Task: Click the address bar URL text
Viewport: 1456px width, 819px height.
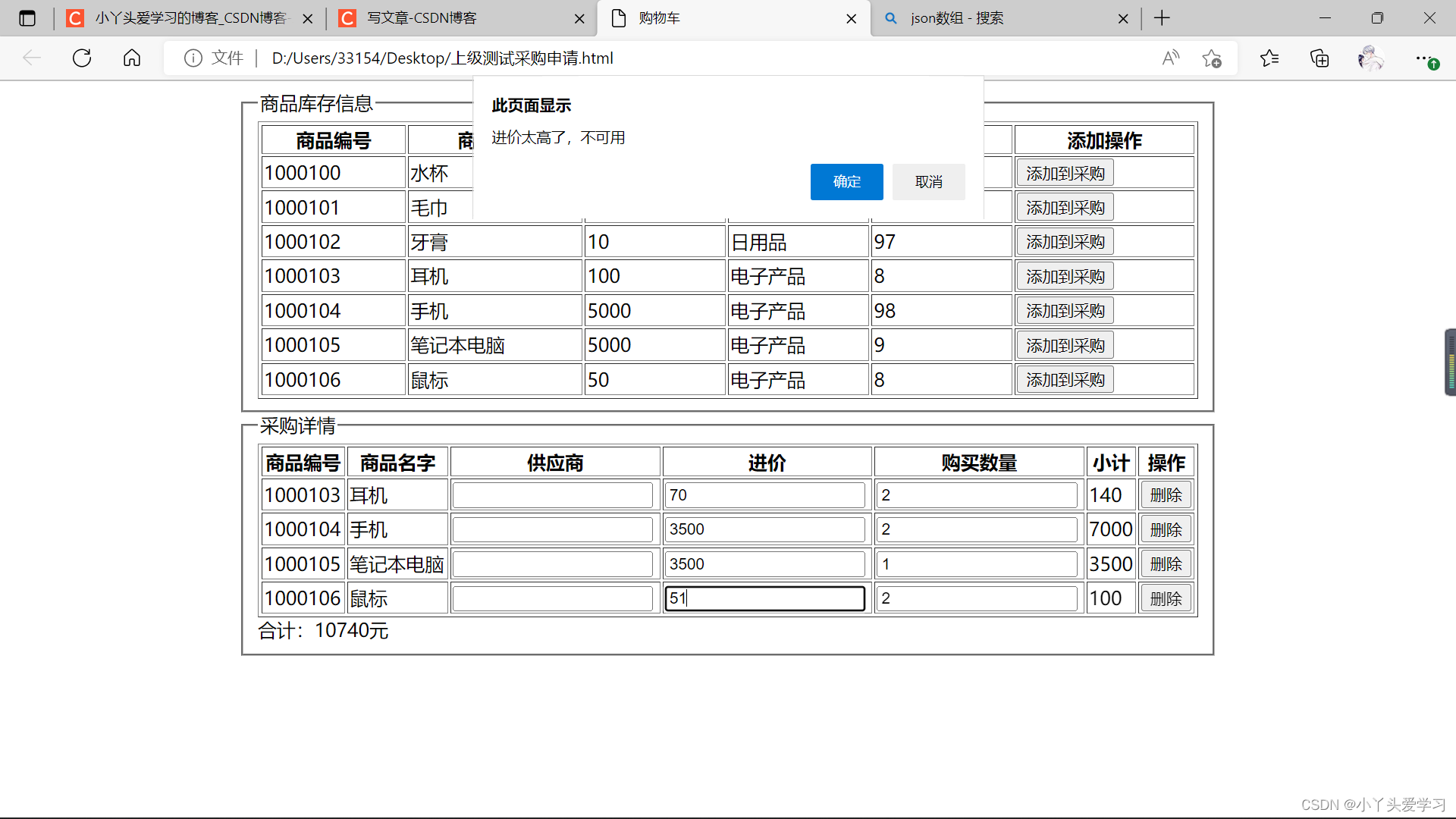Action: [442, 58]
